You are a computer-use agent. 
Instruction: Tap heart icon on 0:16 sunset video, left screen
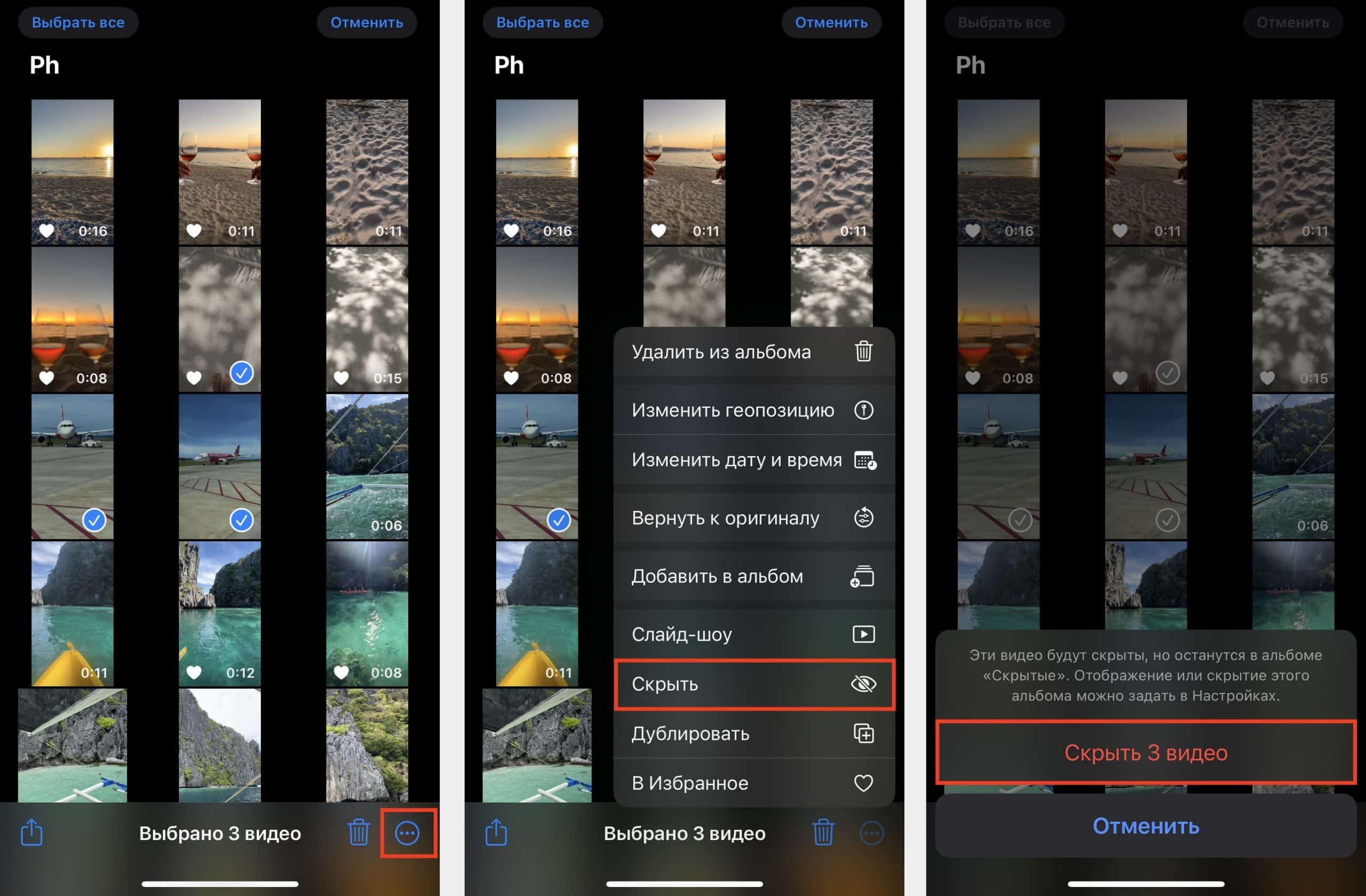pyautogui.click(x=46, y=230)
